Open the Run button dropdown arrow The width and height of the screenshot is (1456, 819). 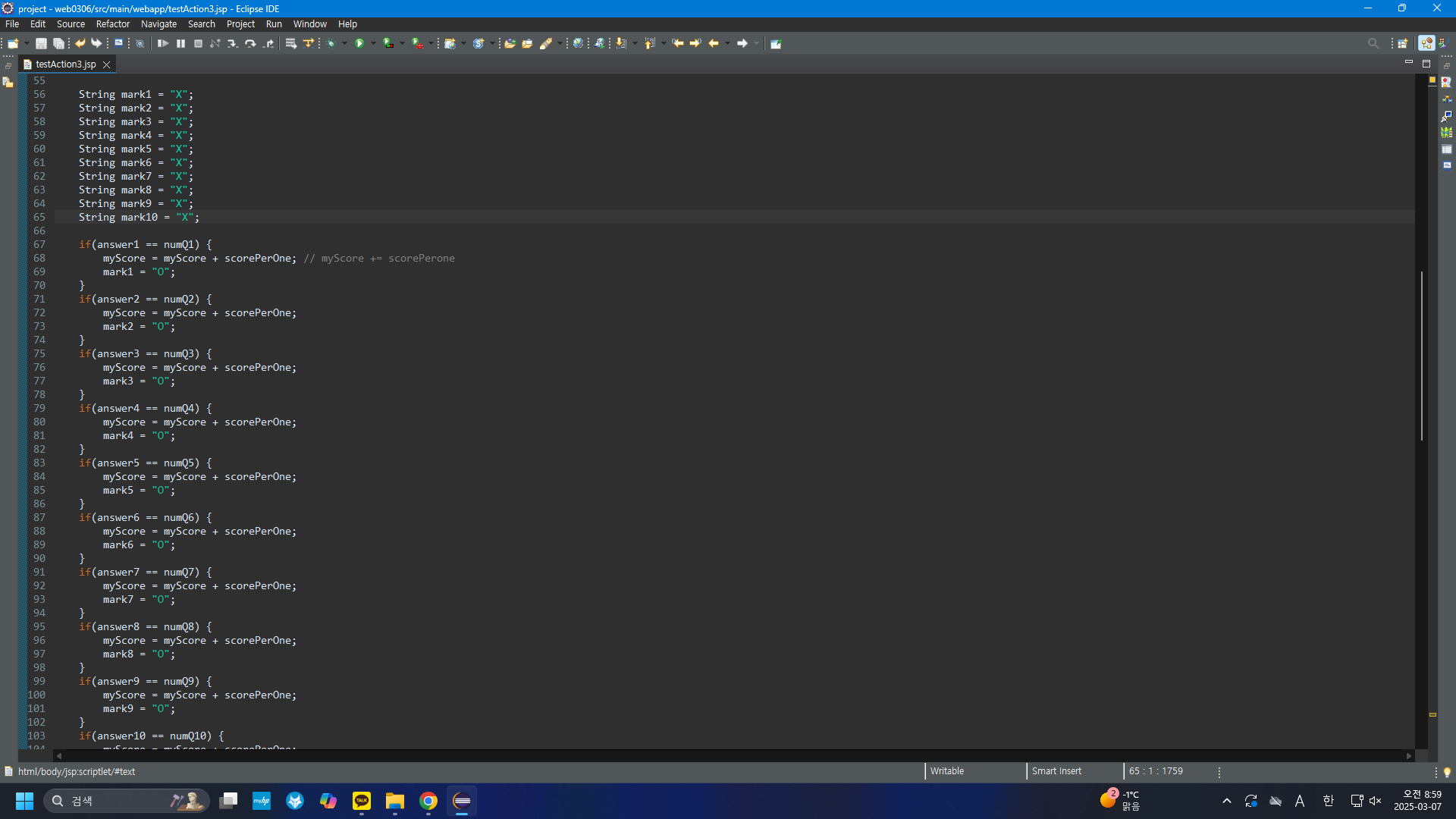click(373, 43)
